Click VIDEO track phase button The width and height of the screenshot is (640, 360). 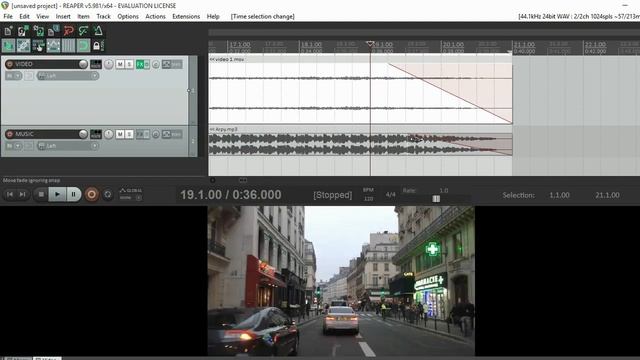pos(156,64)
